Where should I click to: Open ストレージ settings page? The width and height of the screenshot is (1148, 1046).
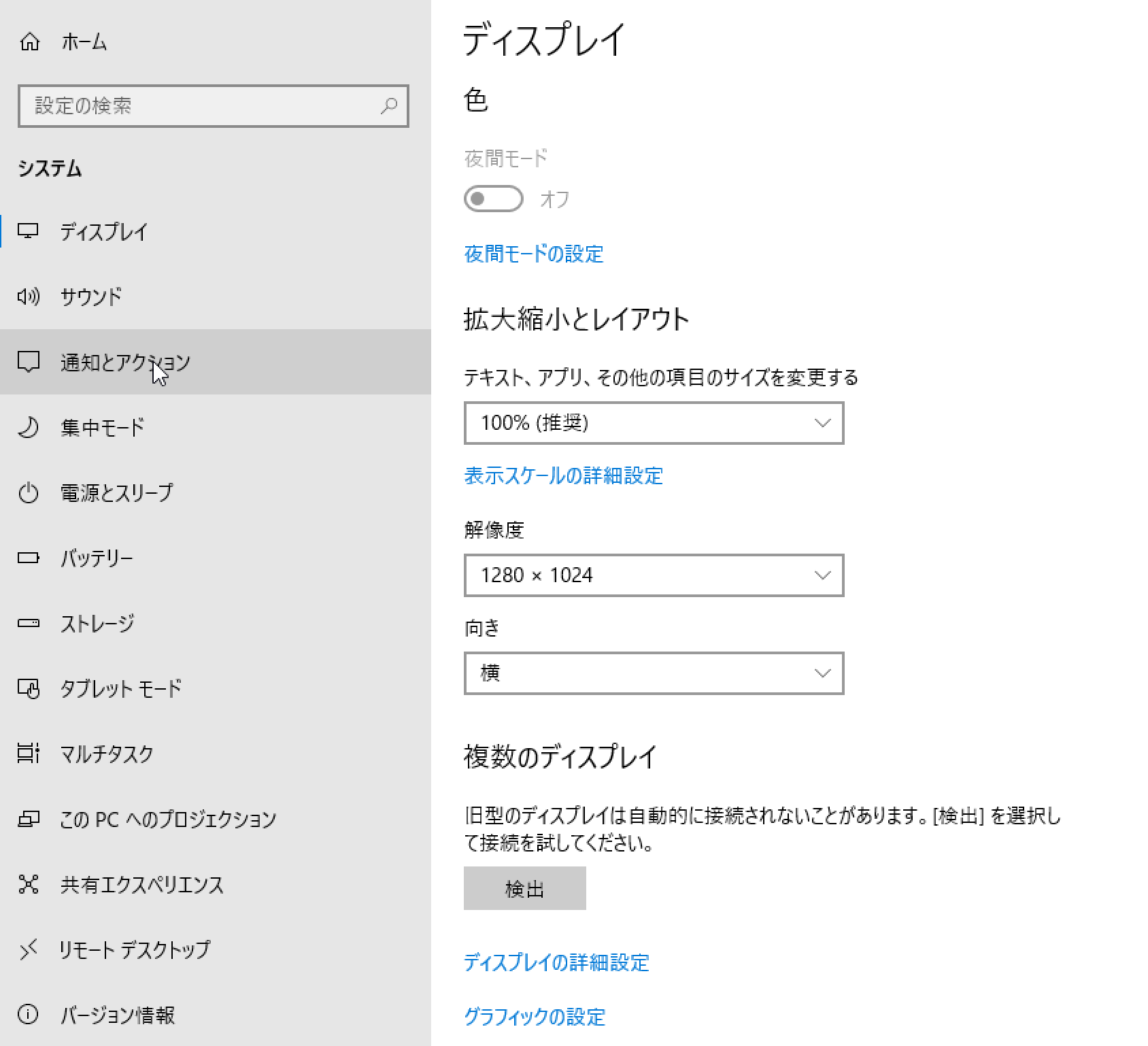coord(216,623)
